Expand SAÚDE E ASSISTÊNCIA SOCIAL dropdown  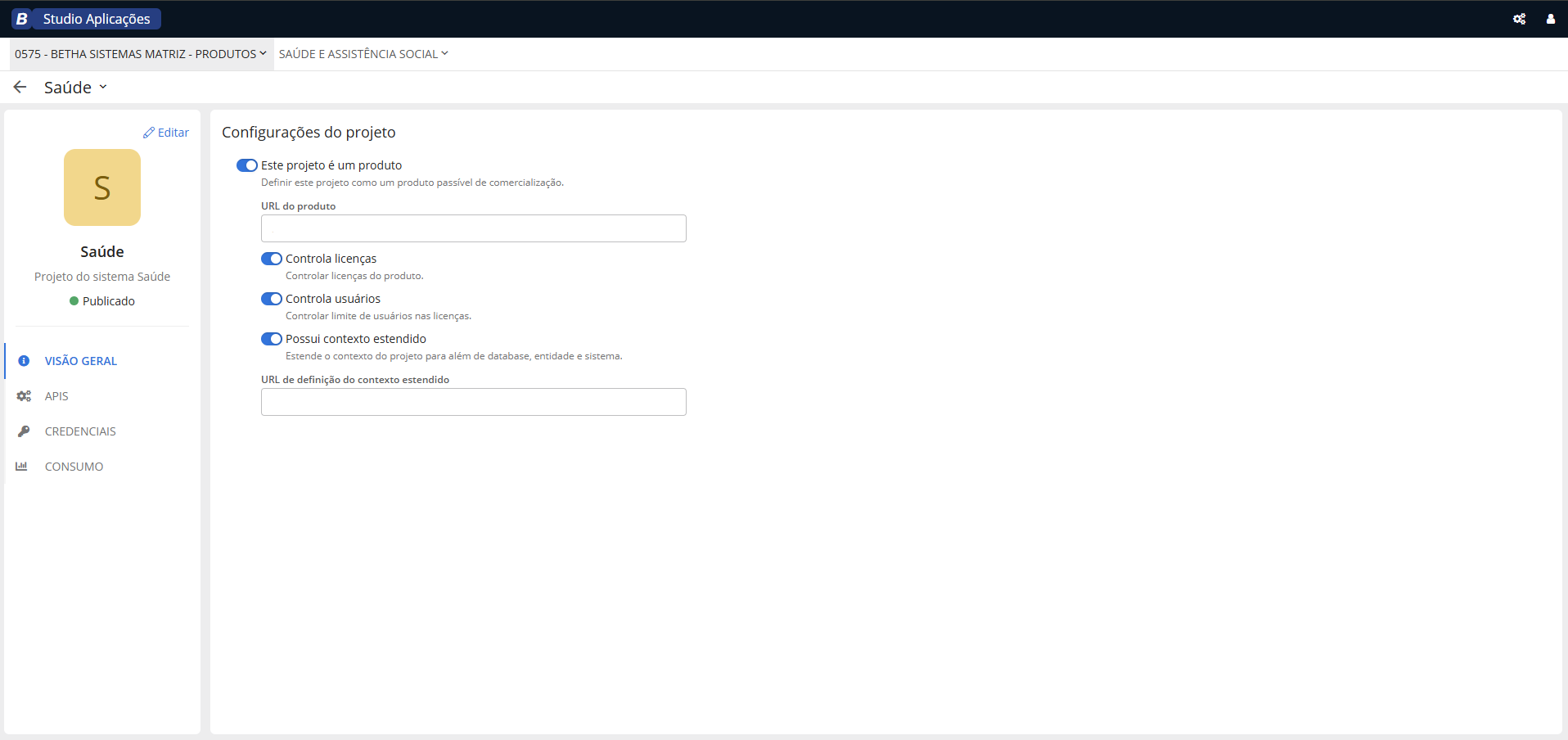(363, 54)
